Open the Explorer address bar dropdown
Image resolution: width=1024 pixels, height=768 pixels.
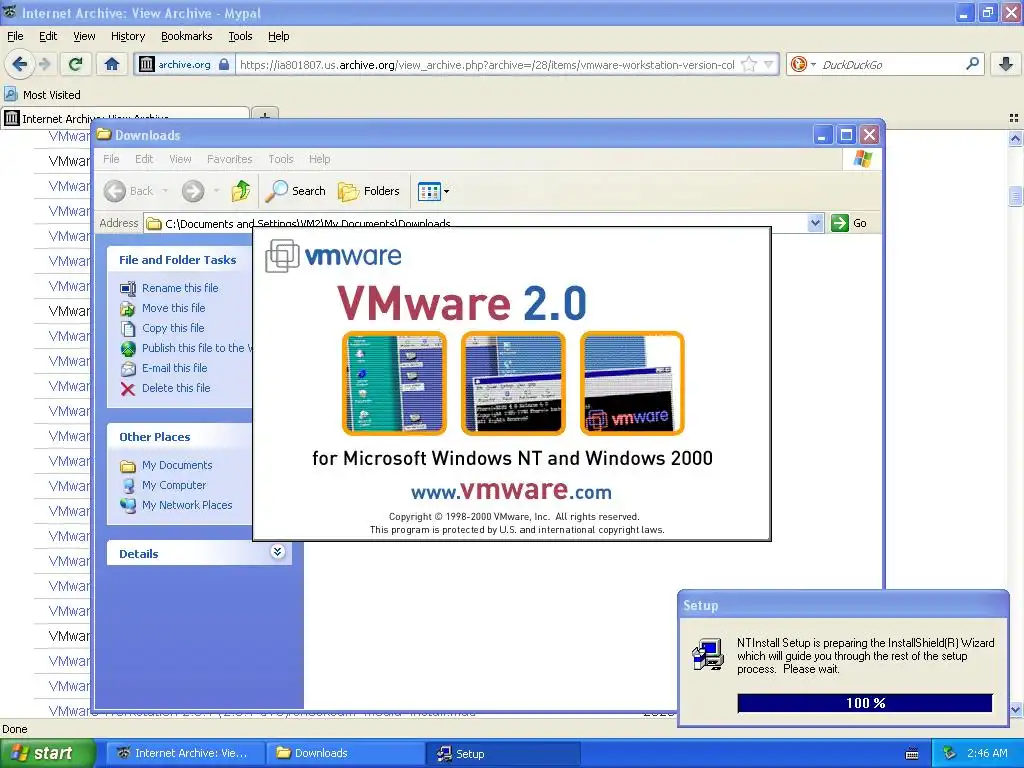tap(814, 223)
